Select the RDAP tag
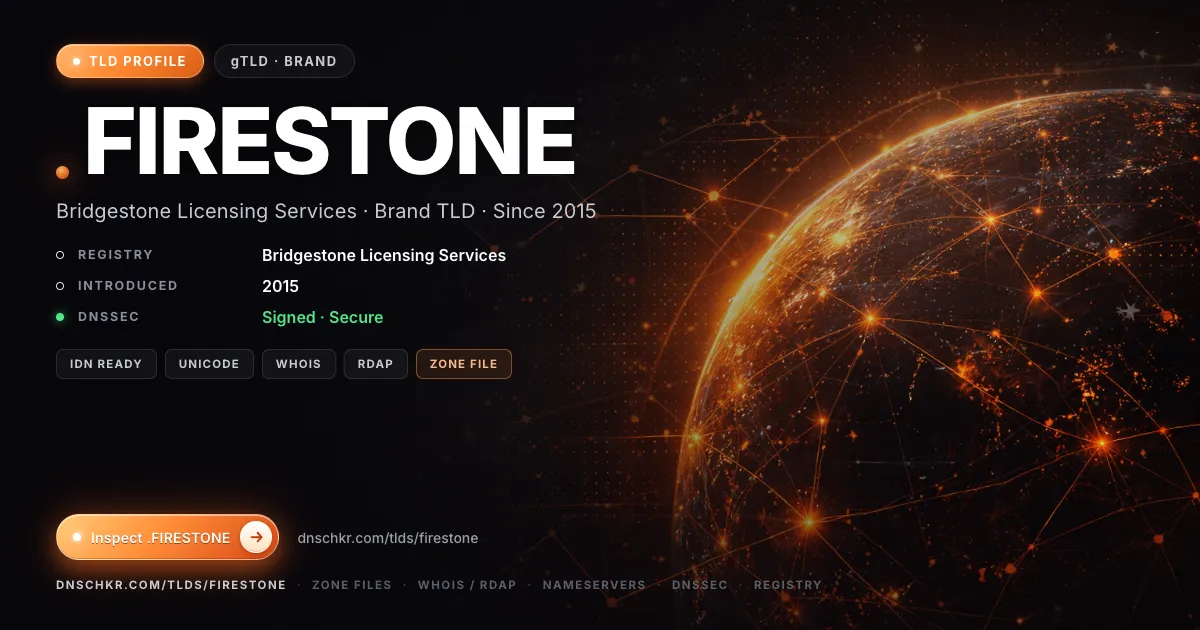The width and height of the screenshot is (1200, 630). tap(376, 364)
